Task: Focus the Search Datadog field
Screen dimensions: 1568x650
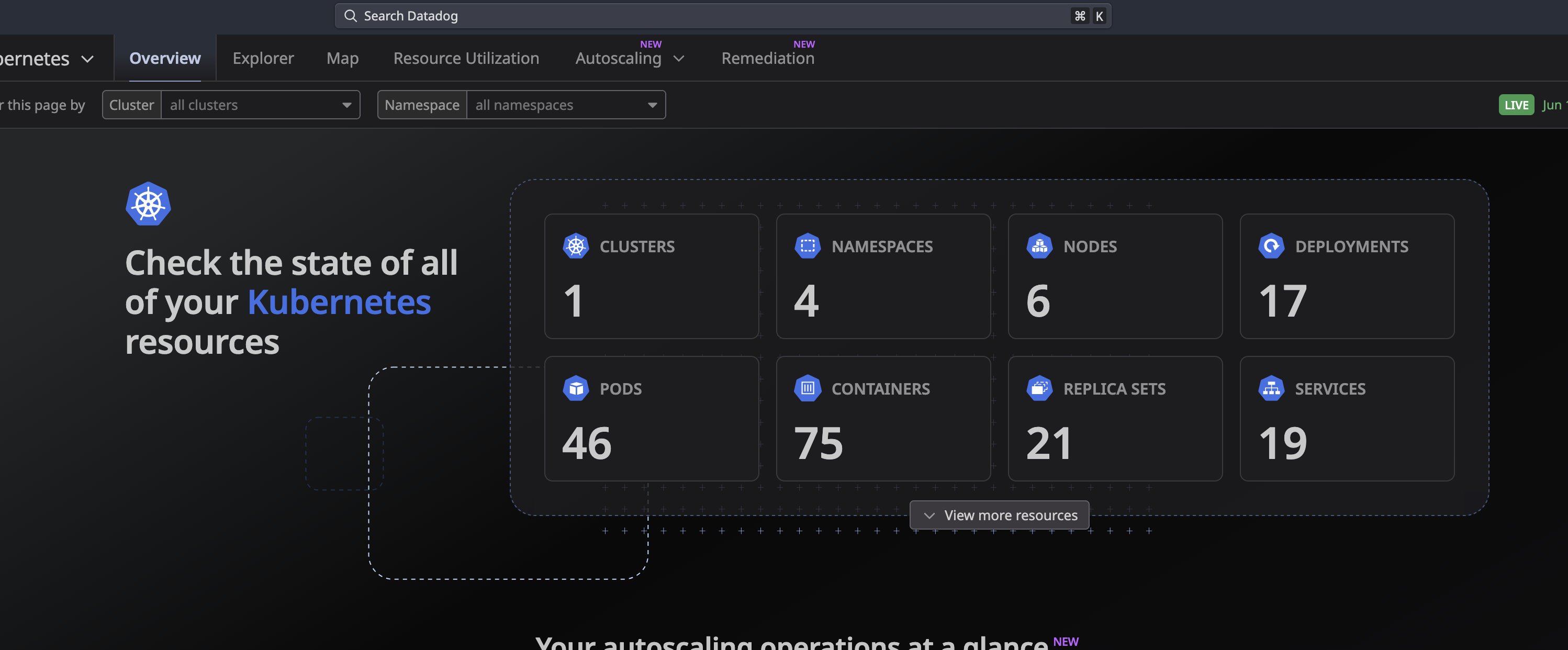Action: (723, 16)
